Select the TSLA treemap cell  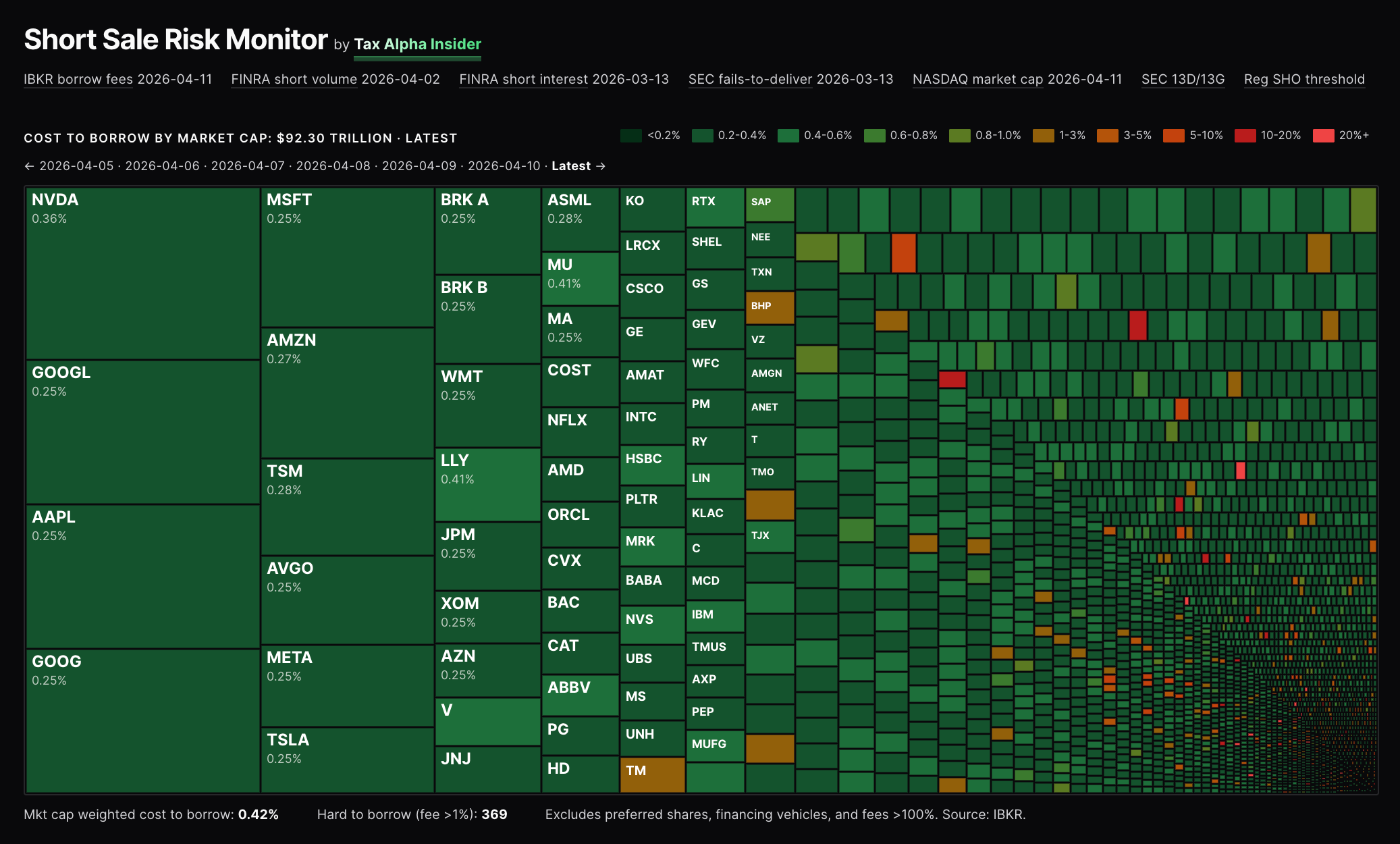point(347,760)
